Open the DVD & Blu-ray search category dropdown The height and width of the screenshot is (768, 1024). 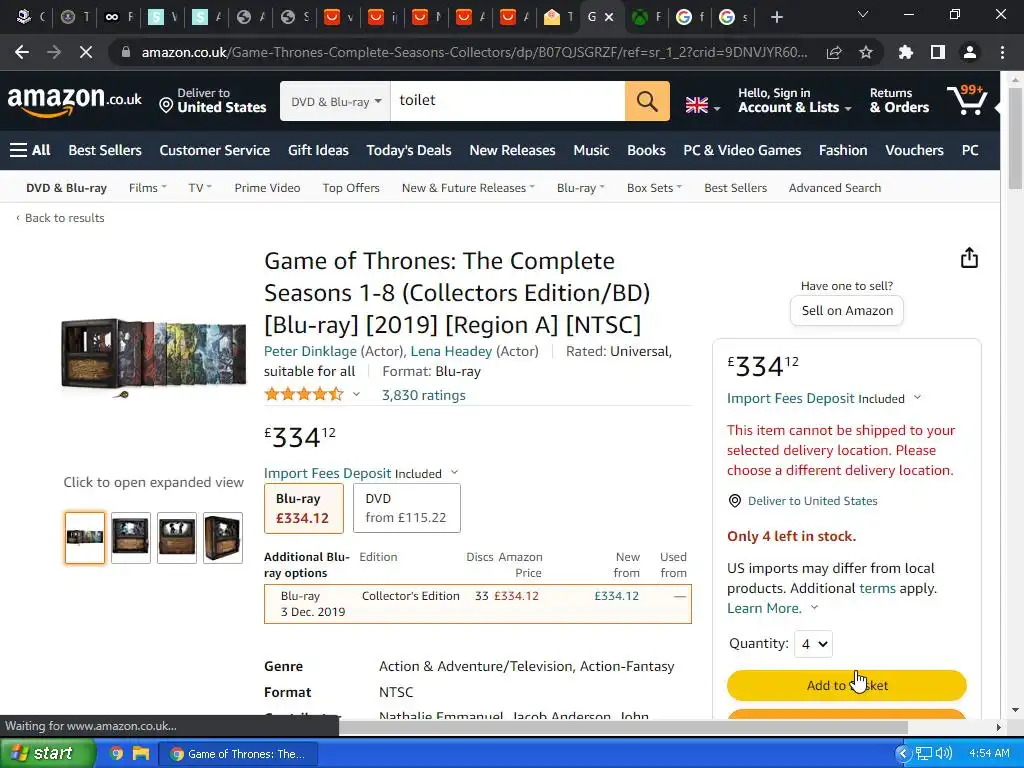pyautogui.click(x=336, y=101)
